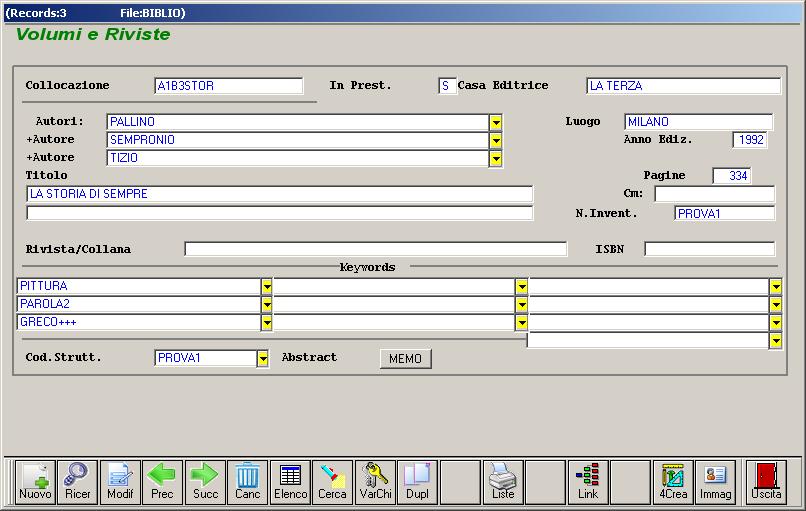The height and width of the screenshot is (511, 806).
Task: Click the File:BIBLIO title bar text
Action: coord(153,13)
